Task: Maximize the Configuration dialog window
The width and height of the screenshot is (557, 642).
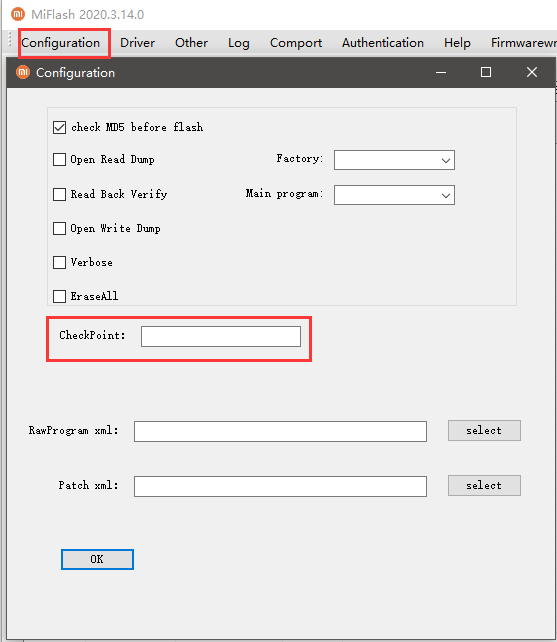Action: tap(486, 72)
